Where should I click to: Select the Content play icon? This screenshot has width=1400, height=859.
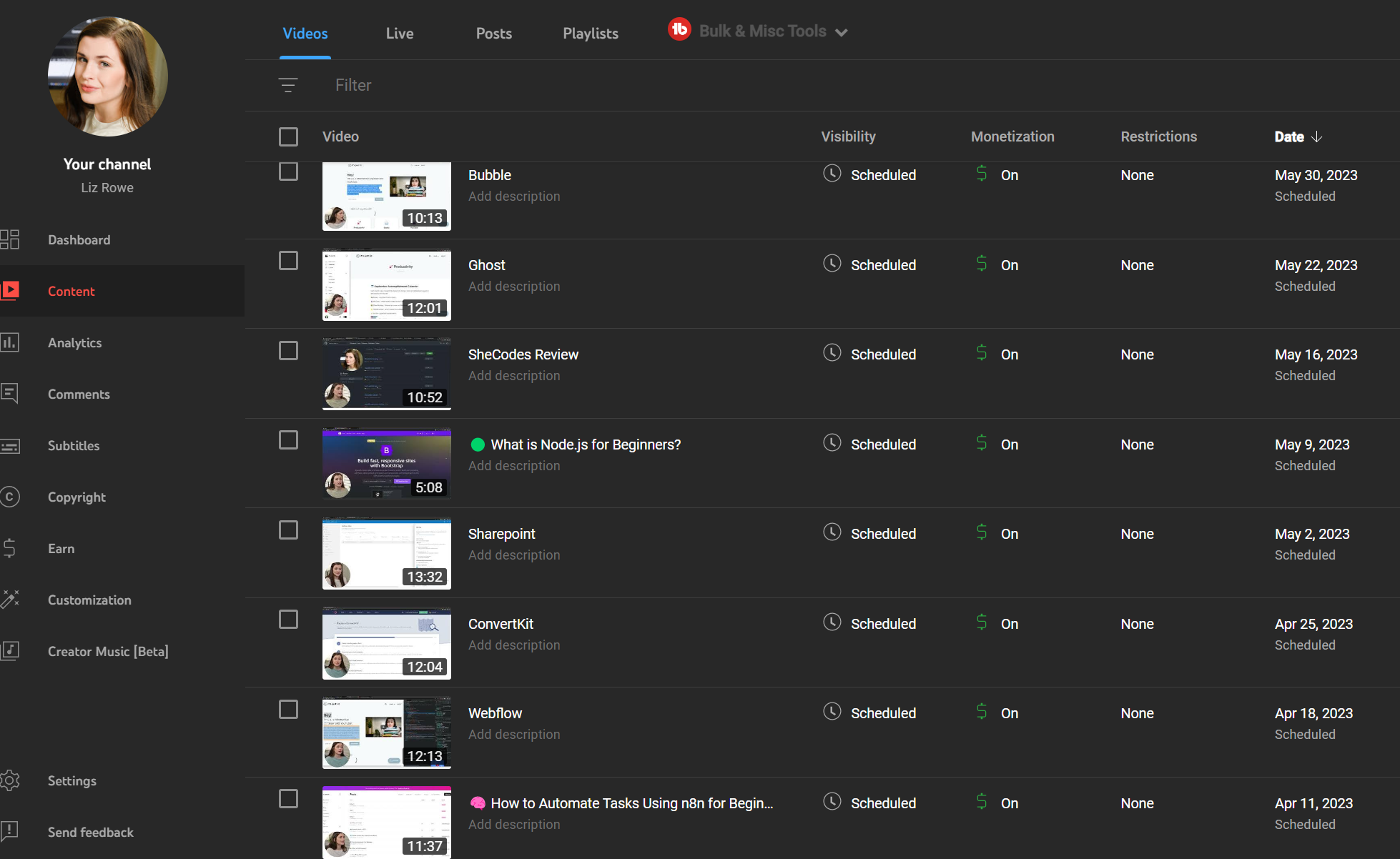pos(10,290)
